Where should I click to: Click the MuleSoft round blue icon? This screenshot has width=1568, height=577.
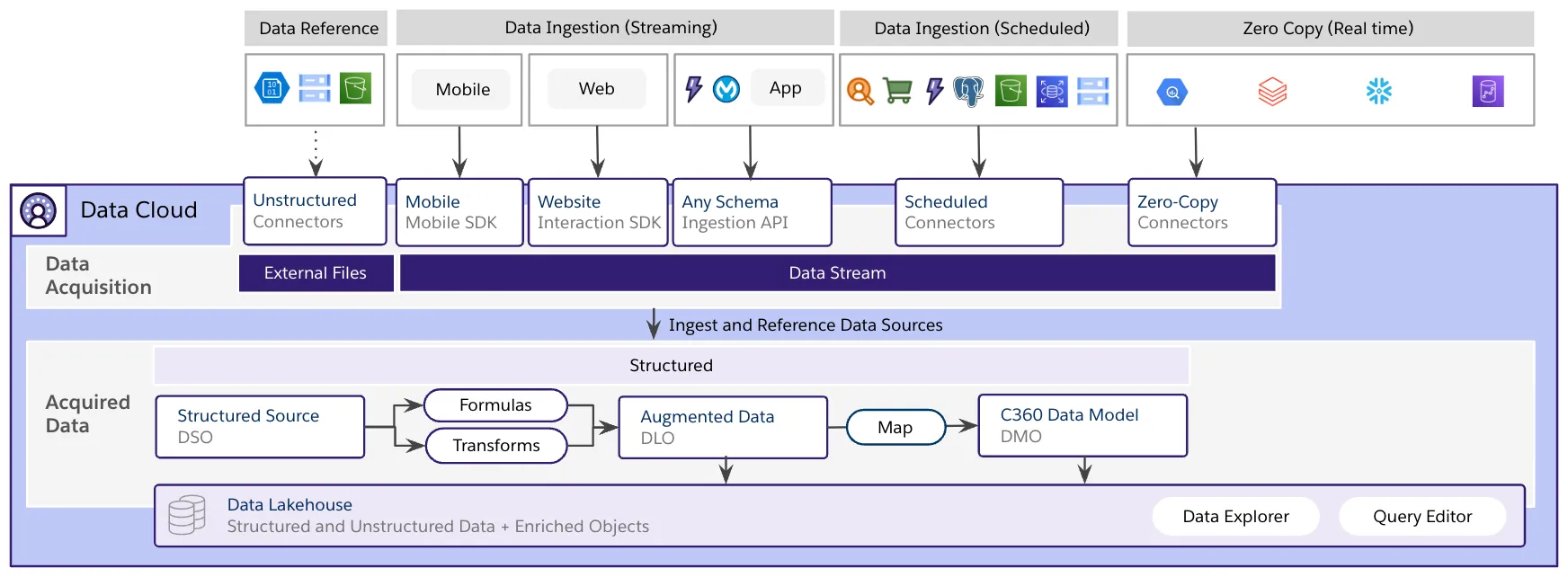point(726,89)
